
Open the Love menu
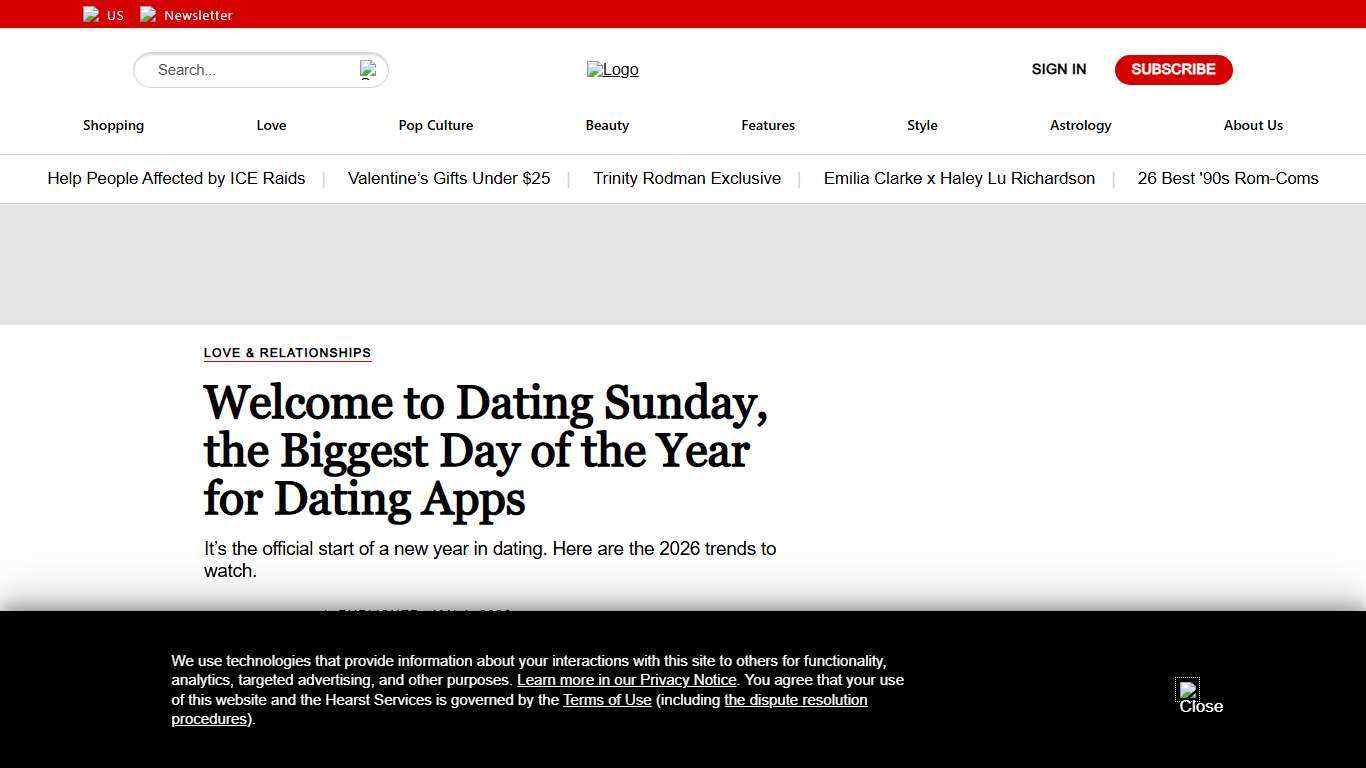(x=271, y=125)
